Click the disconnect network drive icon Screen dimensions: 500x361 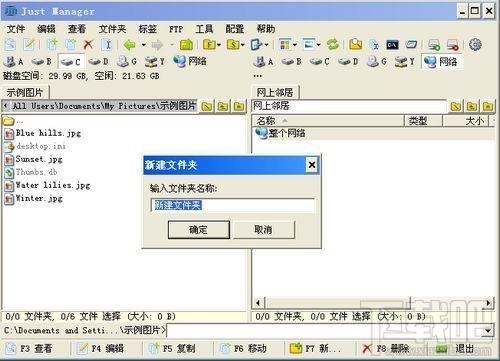pos(453,44)
